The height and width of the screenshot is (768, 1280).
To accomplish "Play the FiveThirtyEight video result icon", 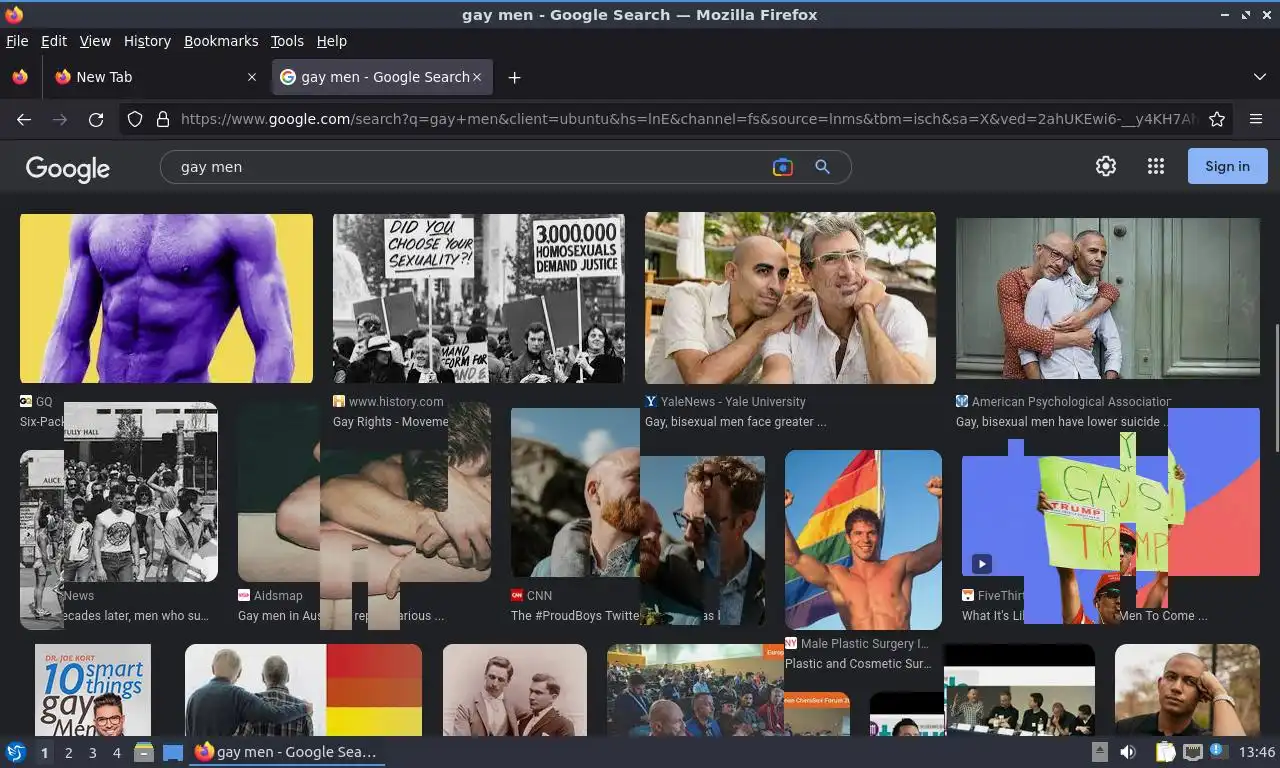I will [982, 564].
